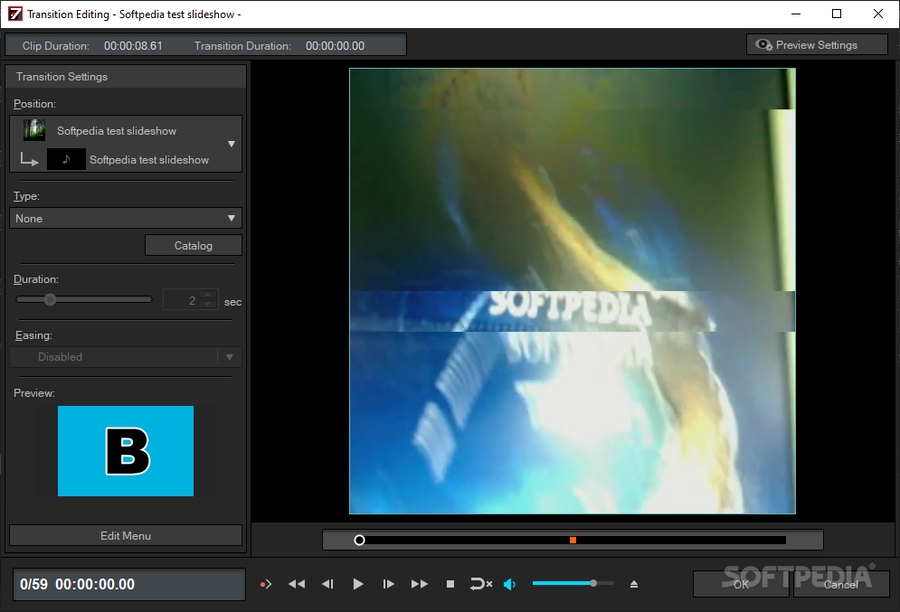Click the volume slider knob
The image size is (900, 612).
click(x=593, y=583)
